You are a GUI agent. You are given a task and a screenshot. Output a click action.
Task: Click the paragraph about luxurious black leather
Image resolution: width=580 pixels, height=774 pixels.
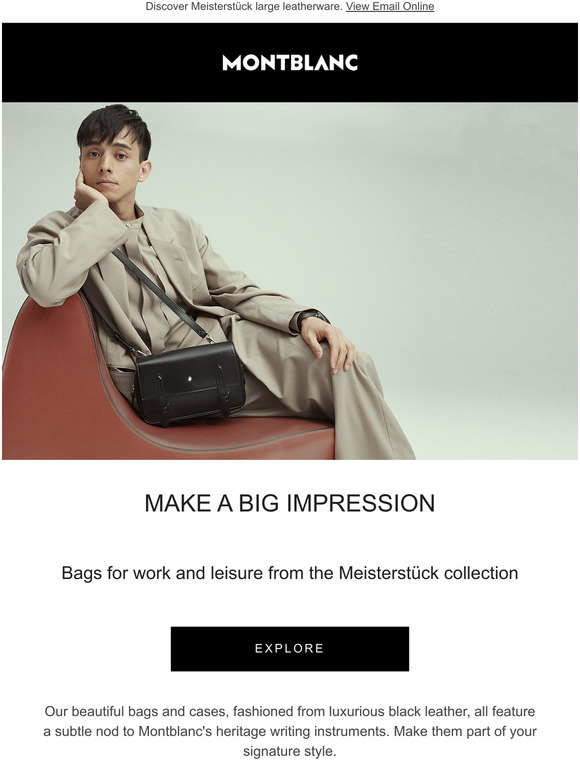pos(290,731)
